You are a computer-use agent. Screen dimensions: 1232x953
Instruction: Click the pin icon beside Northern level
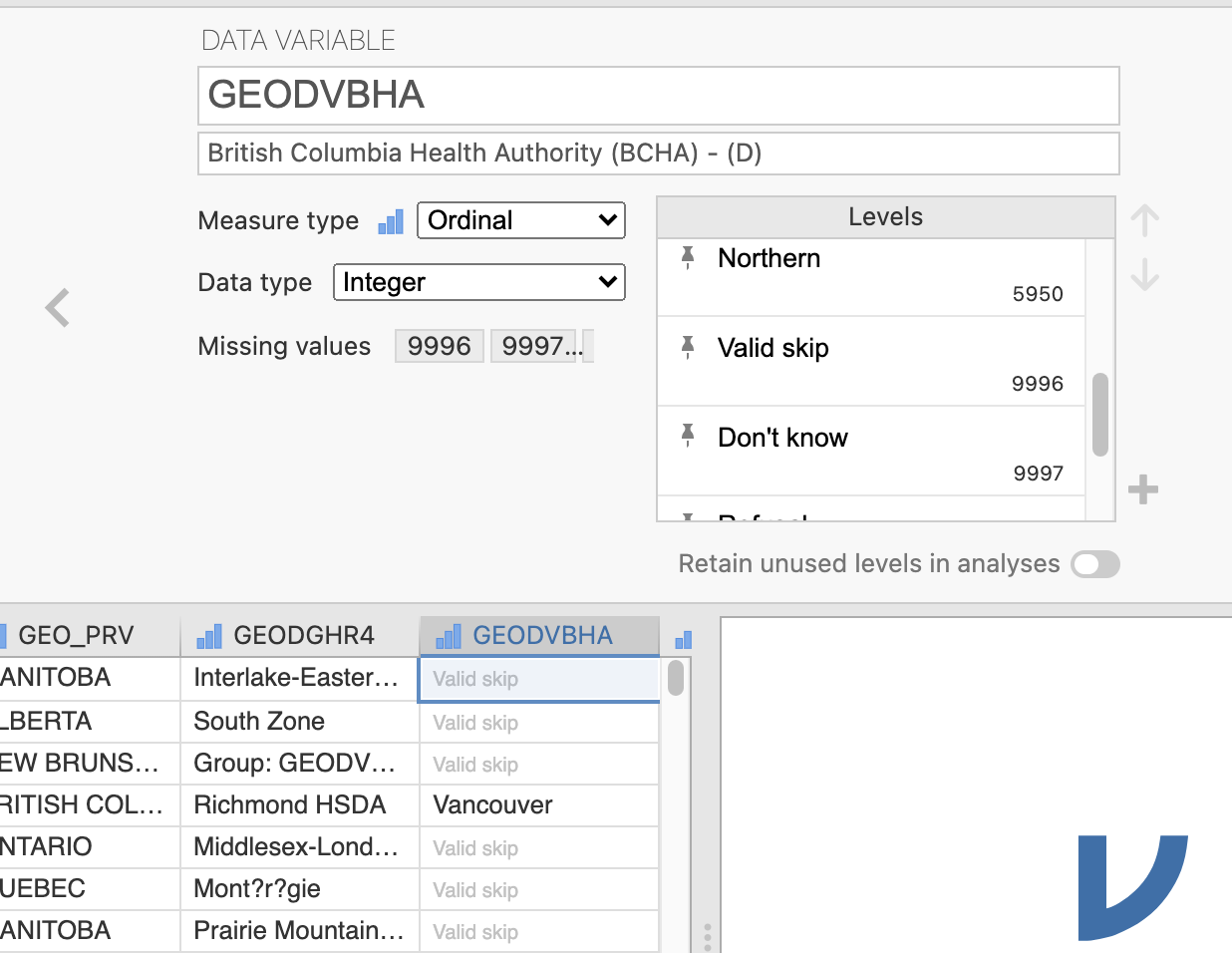(x=688, y=258)
